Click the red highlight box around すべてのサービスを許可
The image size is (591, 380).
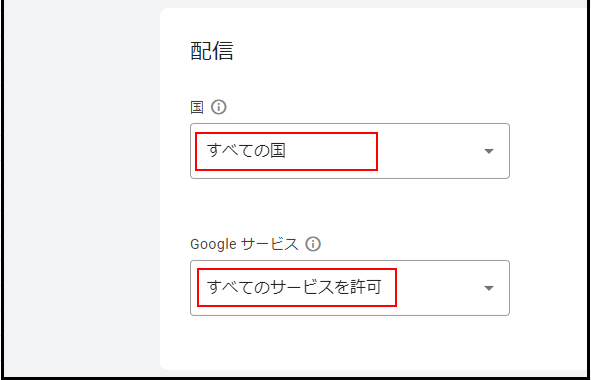297,288
